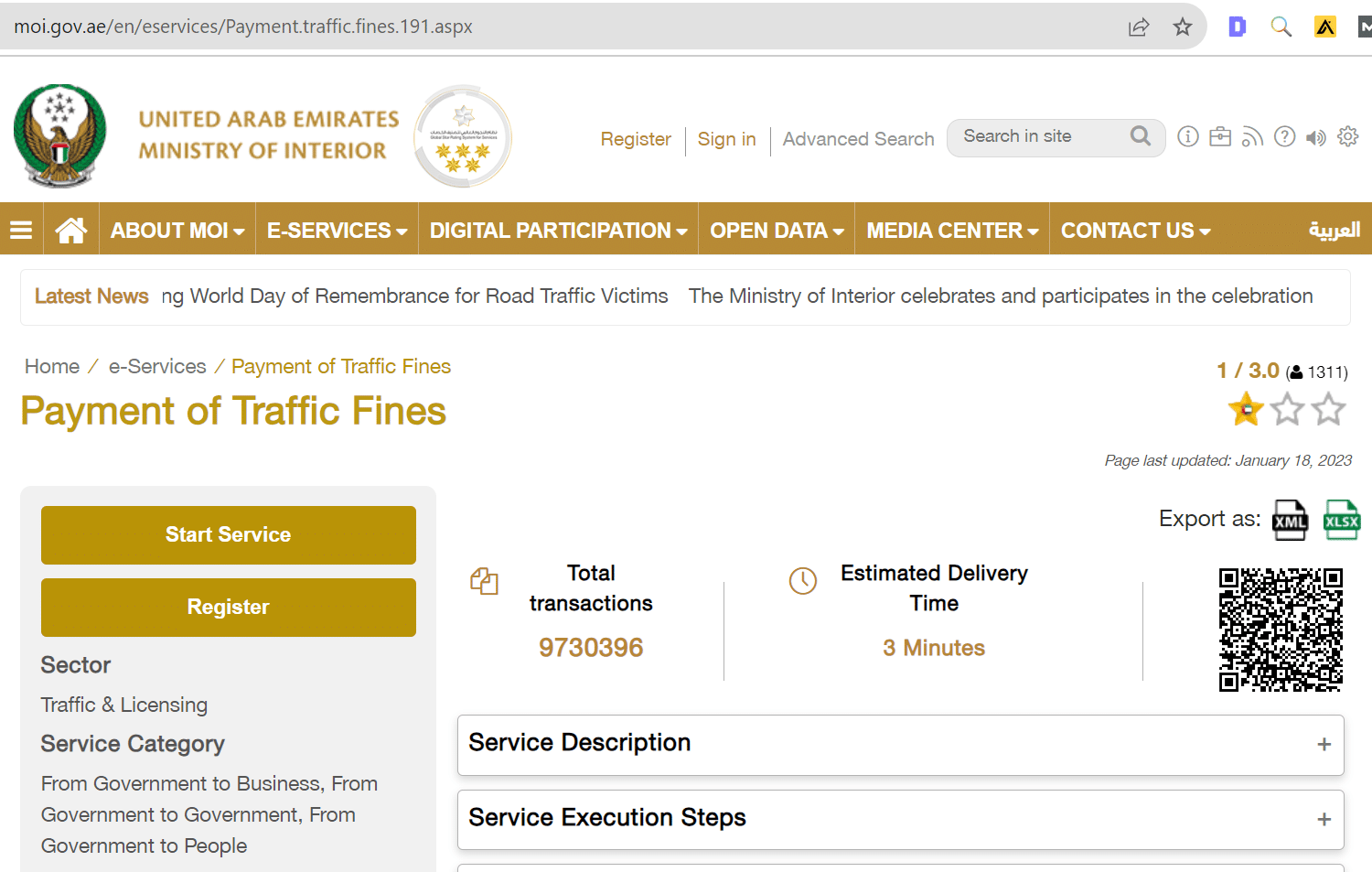
Task: Click the speaker audio icon
Action: 1315,137
